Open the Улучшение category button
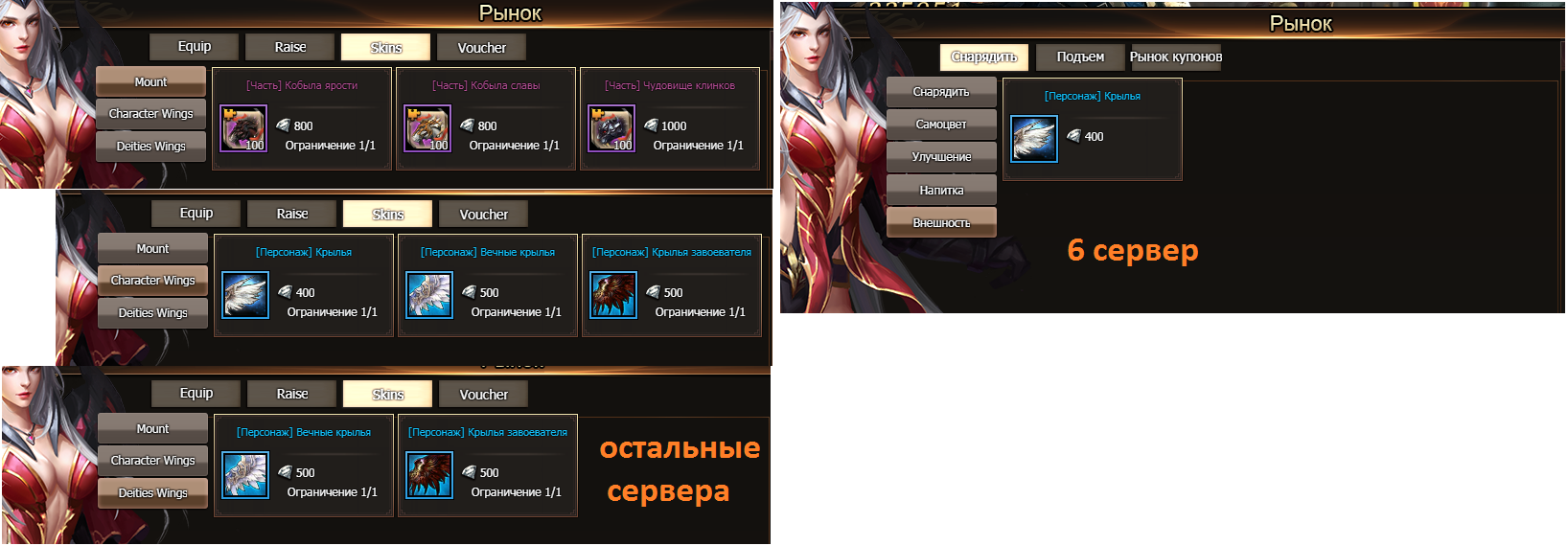Image resolution: width=1568 pixels, height=546 pixels. (x=941, y=157)
